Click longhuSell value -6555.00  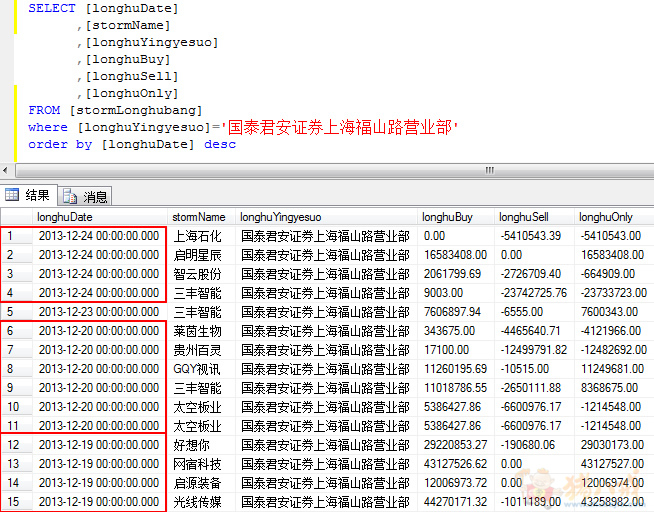tap(521, 312)
